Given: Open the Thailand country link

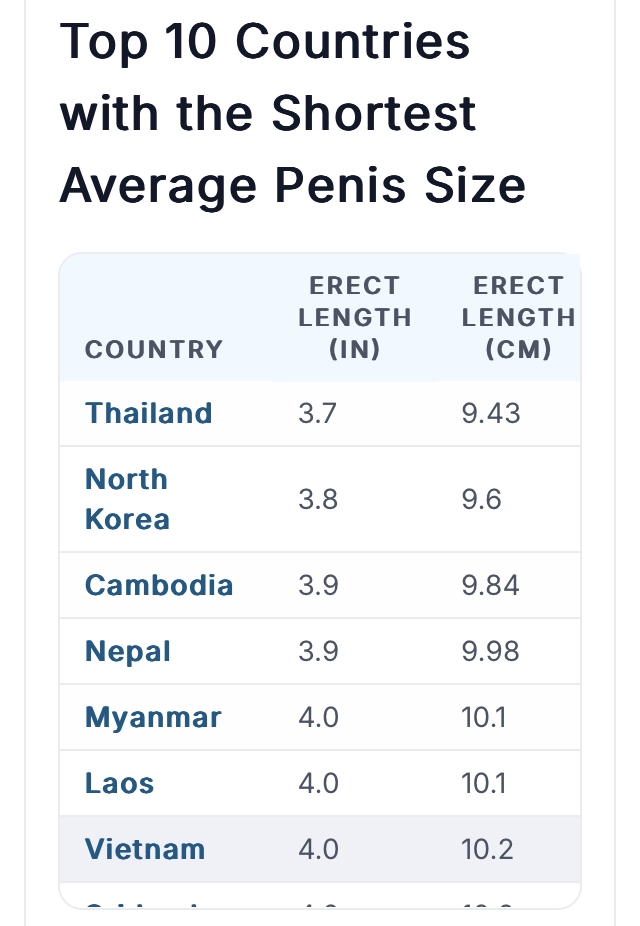Looking at the screenshot, I should point(148,413).
